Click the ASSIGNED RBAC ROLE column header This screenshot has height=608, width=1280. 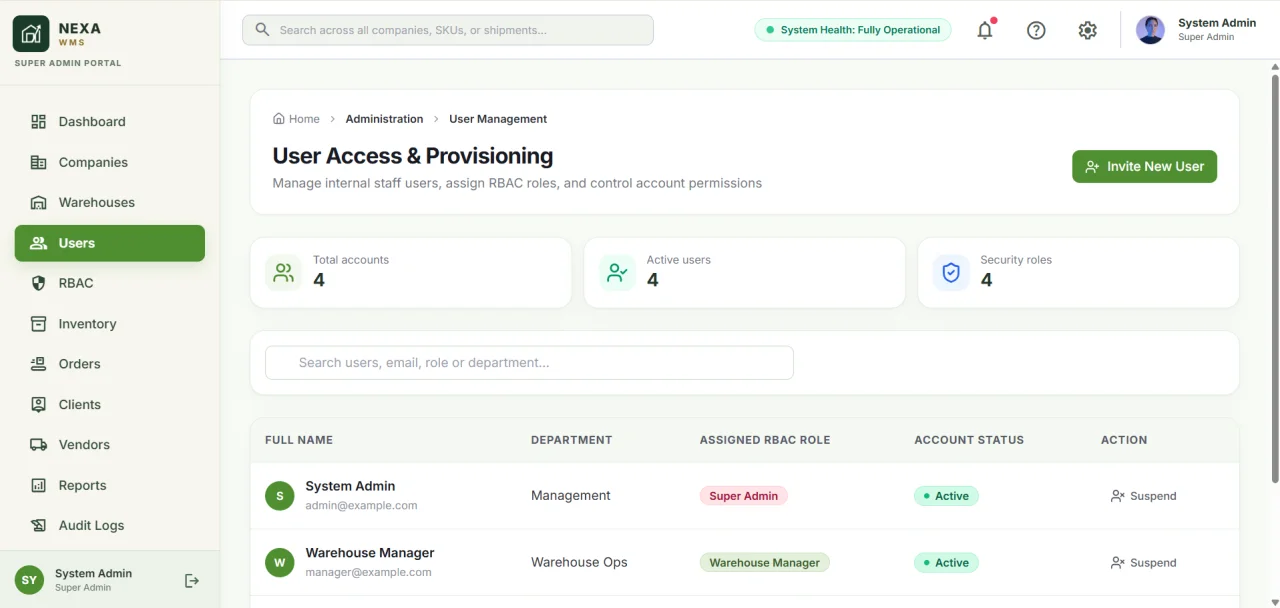coord(765,440)
